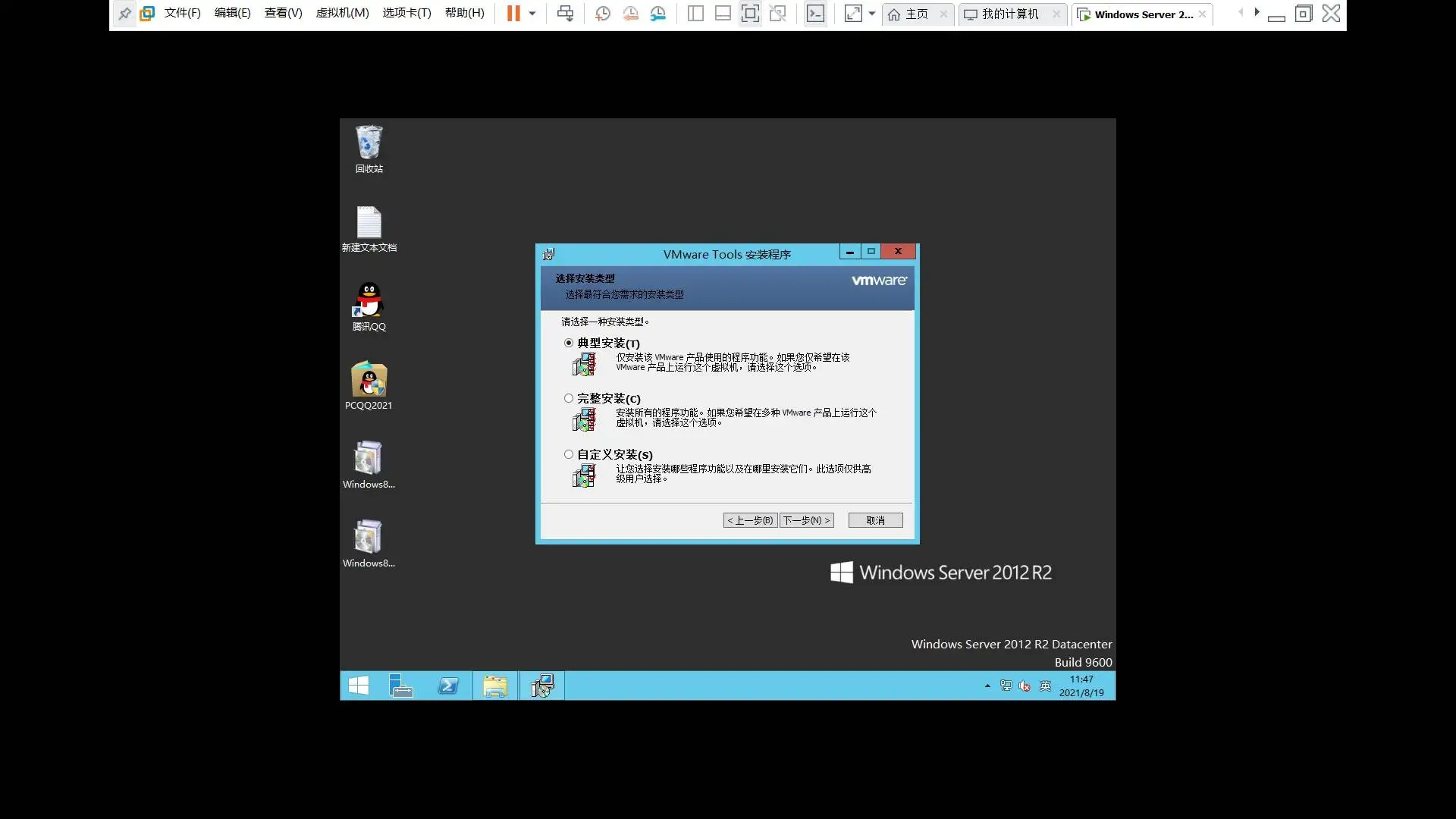Open the snapshot manager icon
This screenshot has height=819, width=1456.
point(658,13)
